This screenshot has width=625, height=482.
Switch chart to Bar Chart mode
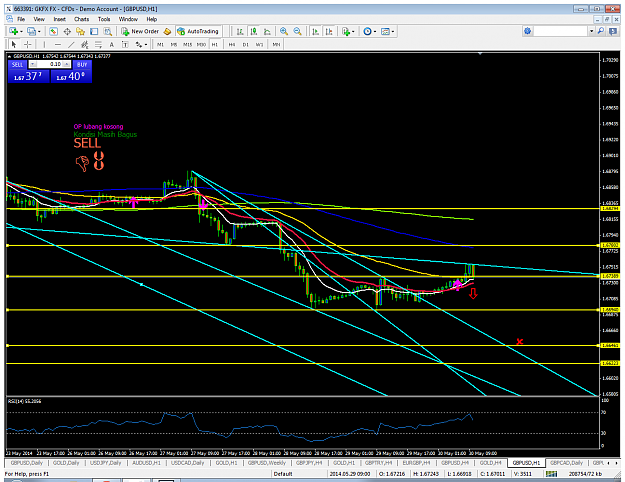(240, 31)
